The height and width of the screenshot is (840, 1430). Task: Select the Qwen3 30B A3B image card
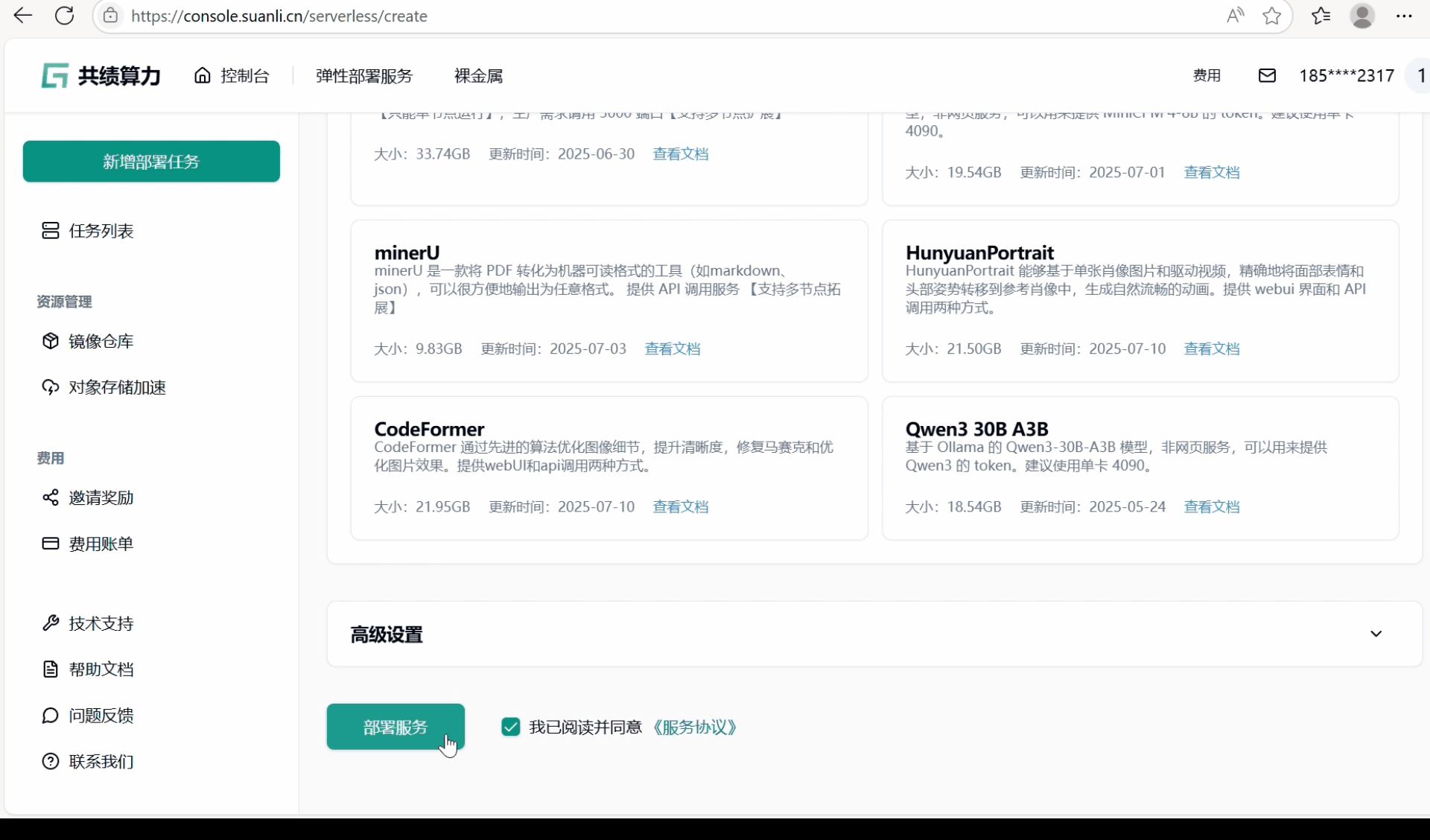pos(1140,468)
